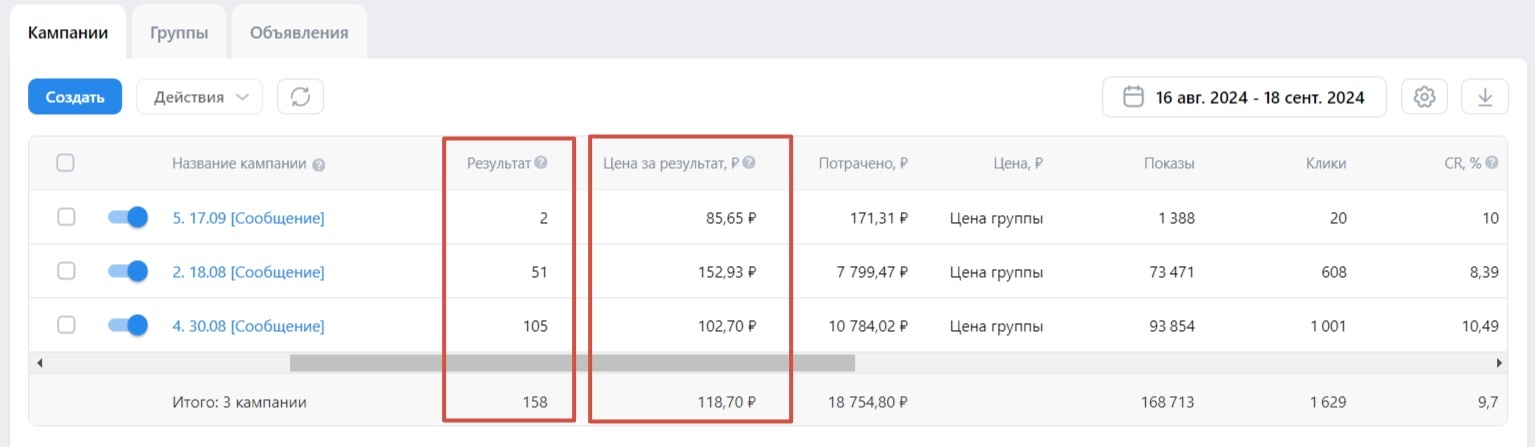This screenshot has height=447, width=1535.
Task: Open campaign link 4. 30.08 [Сообщение]
Action: pyautogui.click(x=248, y=326)
